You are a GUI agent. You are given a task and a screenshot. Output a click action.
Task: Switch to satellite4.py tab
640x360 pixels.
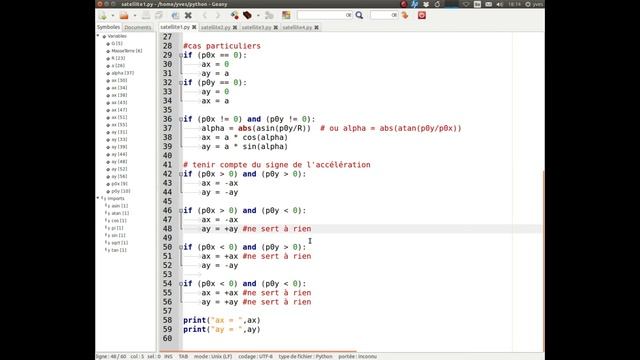tap(297, 27)
